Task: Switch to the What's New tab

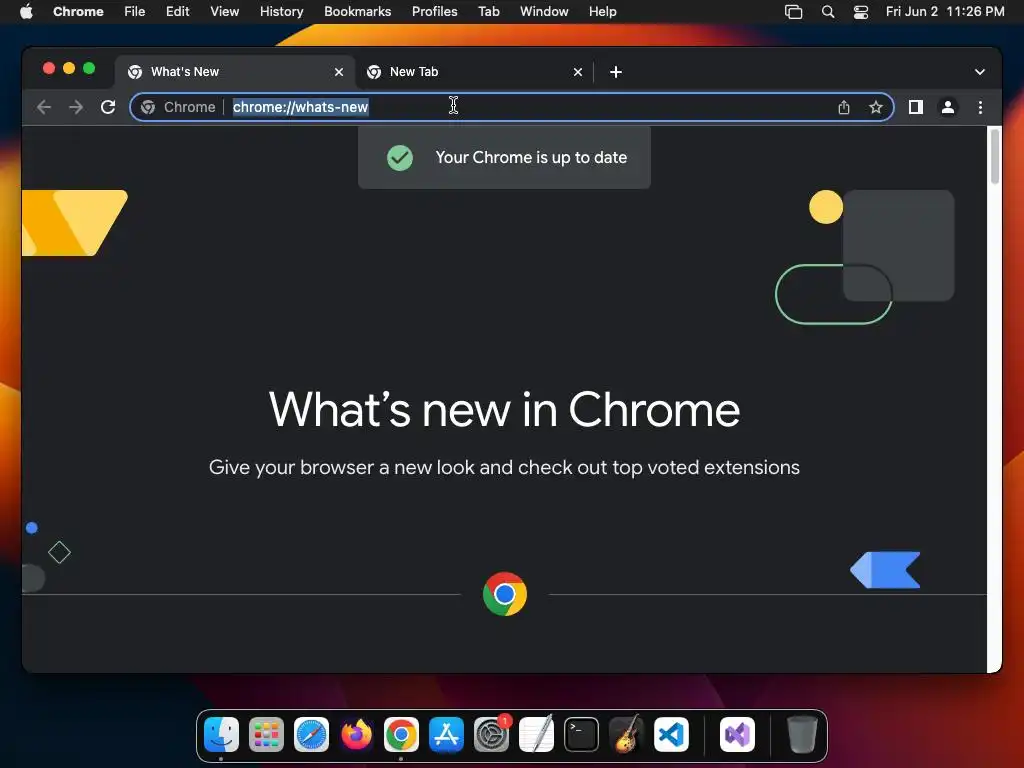Action: point(235,72)
